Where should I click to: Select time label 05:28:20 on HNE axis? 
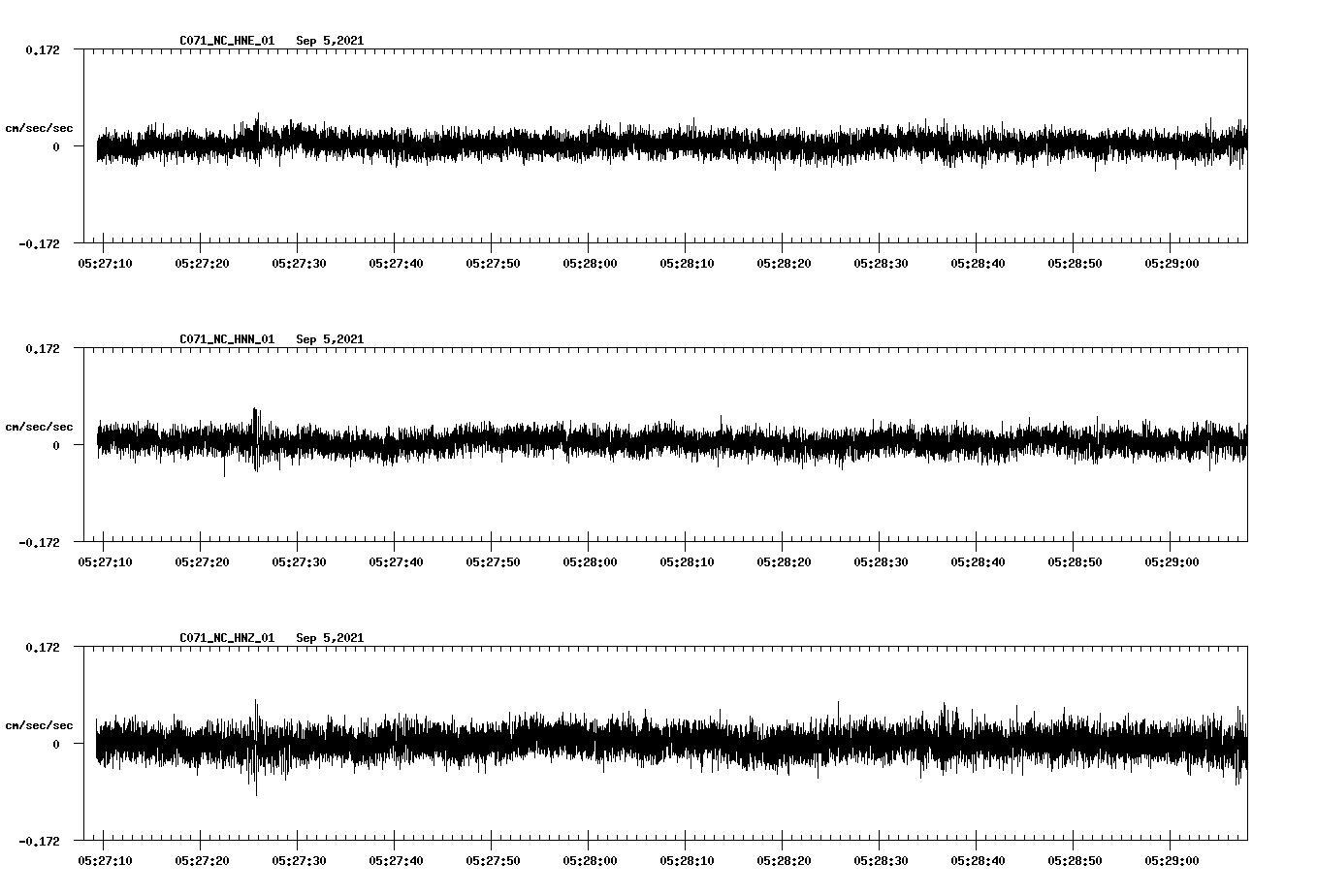tap(785, 264)
